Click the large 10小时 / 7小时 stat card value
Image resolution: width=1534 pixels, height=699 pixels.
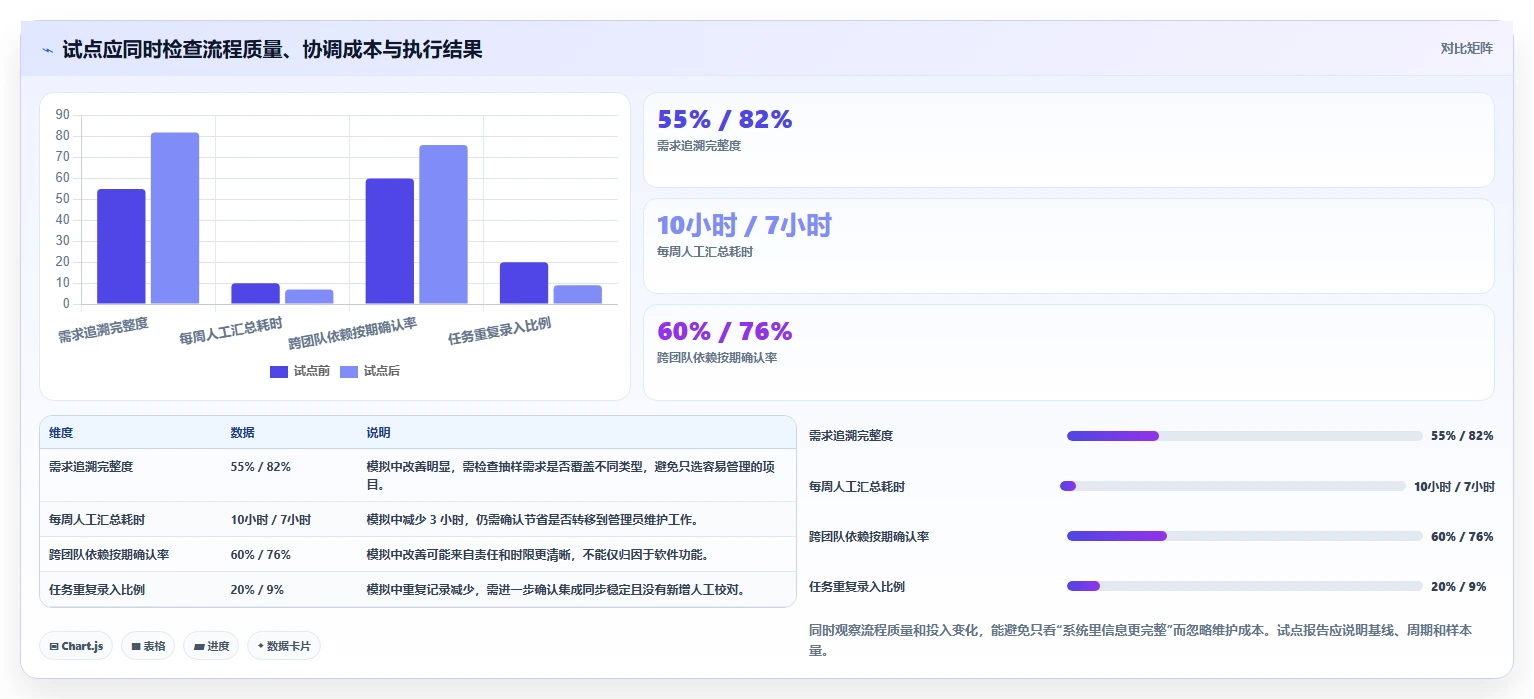tap(744, 225)
